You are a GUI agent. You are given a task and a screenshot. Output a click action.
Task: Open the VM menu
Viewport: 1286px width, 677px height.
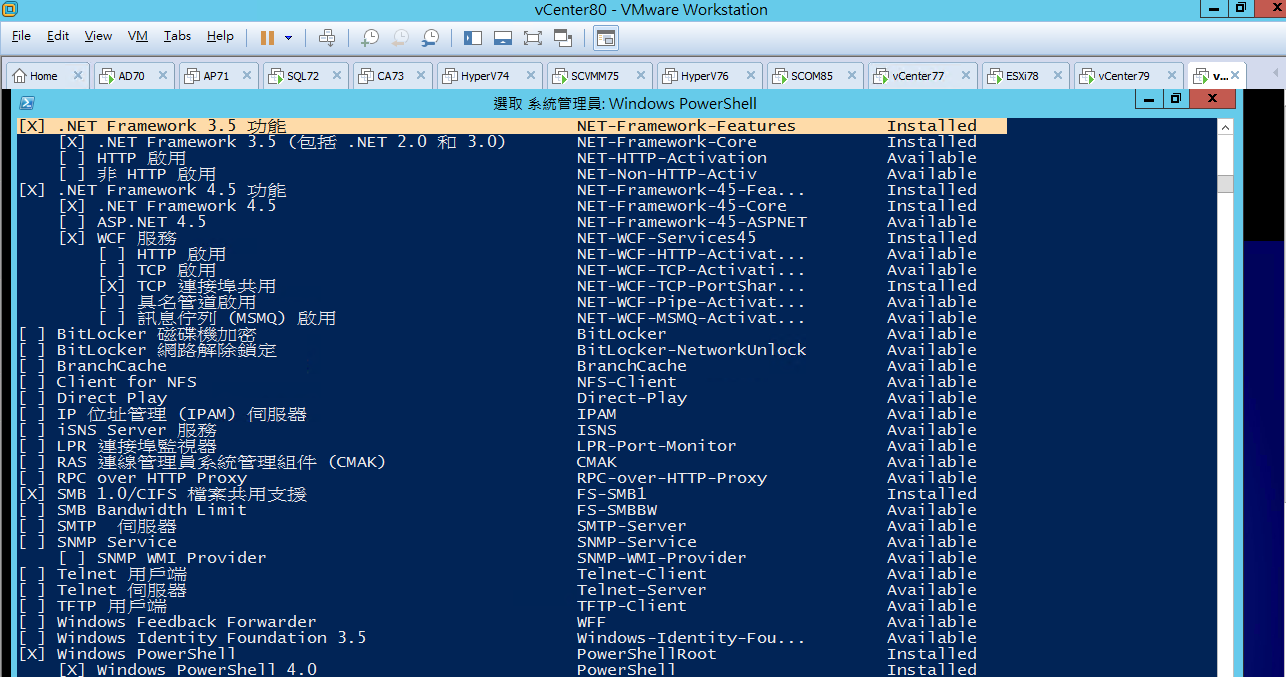pyautogui.click(x=138, y=36)
